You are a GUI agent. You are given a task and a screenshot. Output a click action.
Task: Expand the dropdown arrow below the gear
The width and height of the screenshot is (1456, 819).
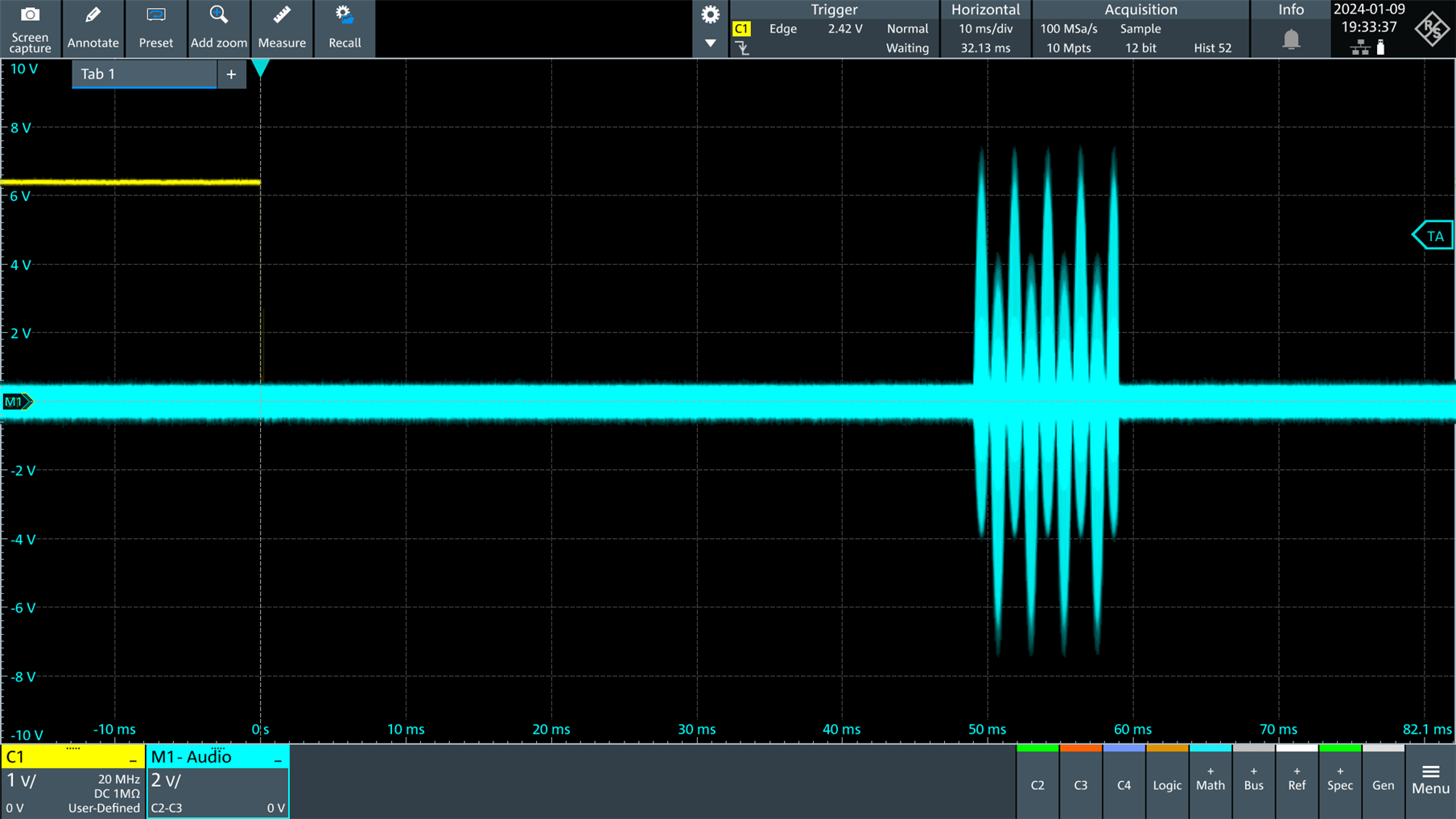tap(710, 43)
